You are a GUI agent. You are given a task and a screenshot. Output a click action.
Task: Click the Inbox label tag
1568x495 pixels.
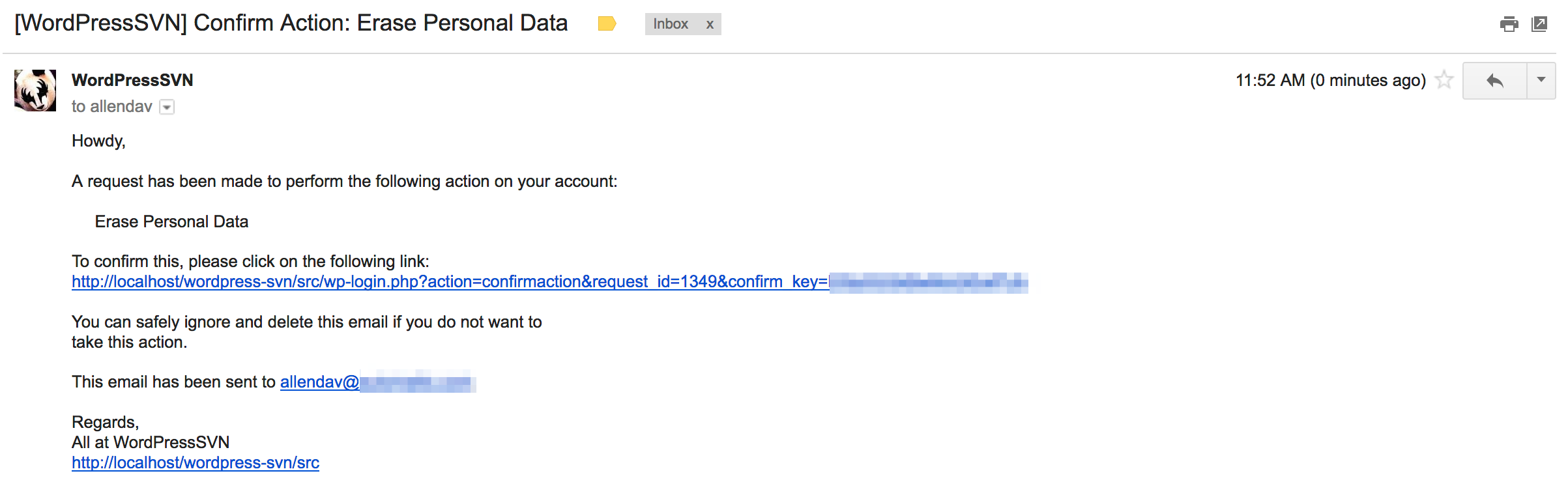click(x=670, y=24)
